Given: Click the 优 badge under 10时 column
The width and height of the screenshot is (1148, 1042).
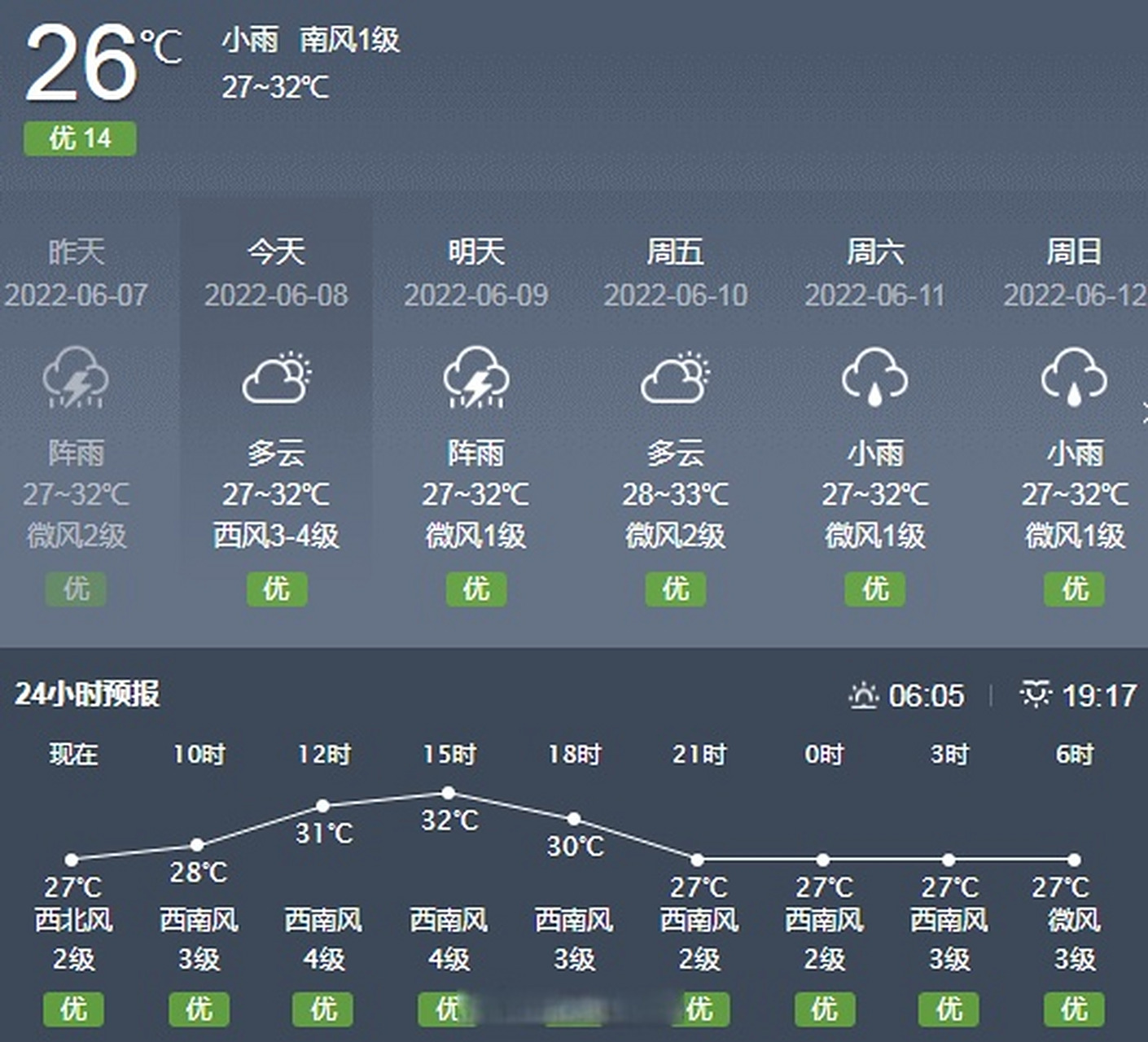Looking at the screenshot, I should tap(199, 1009).
